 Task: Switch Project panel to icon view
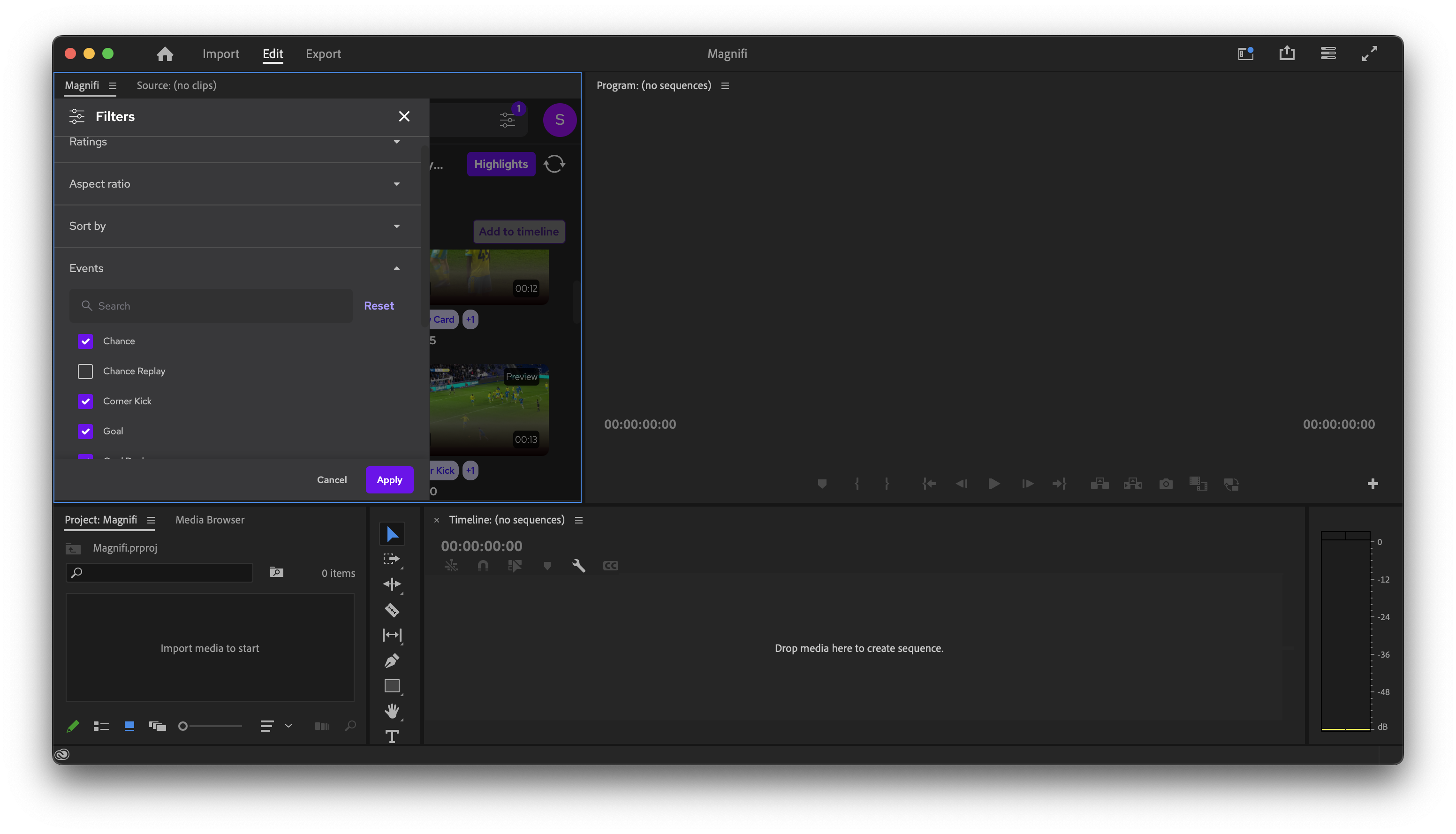click(x=129, y=726)
